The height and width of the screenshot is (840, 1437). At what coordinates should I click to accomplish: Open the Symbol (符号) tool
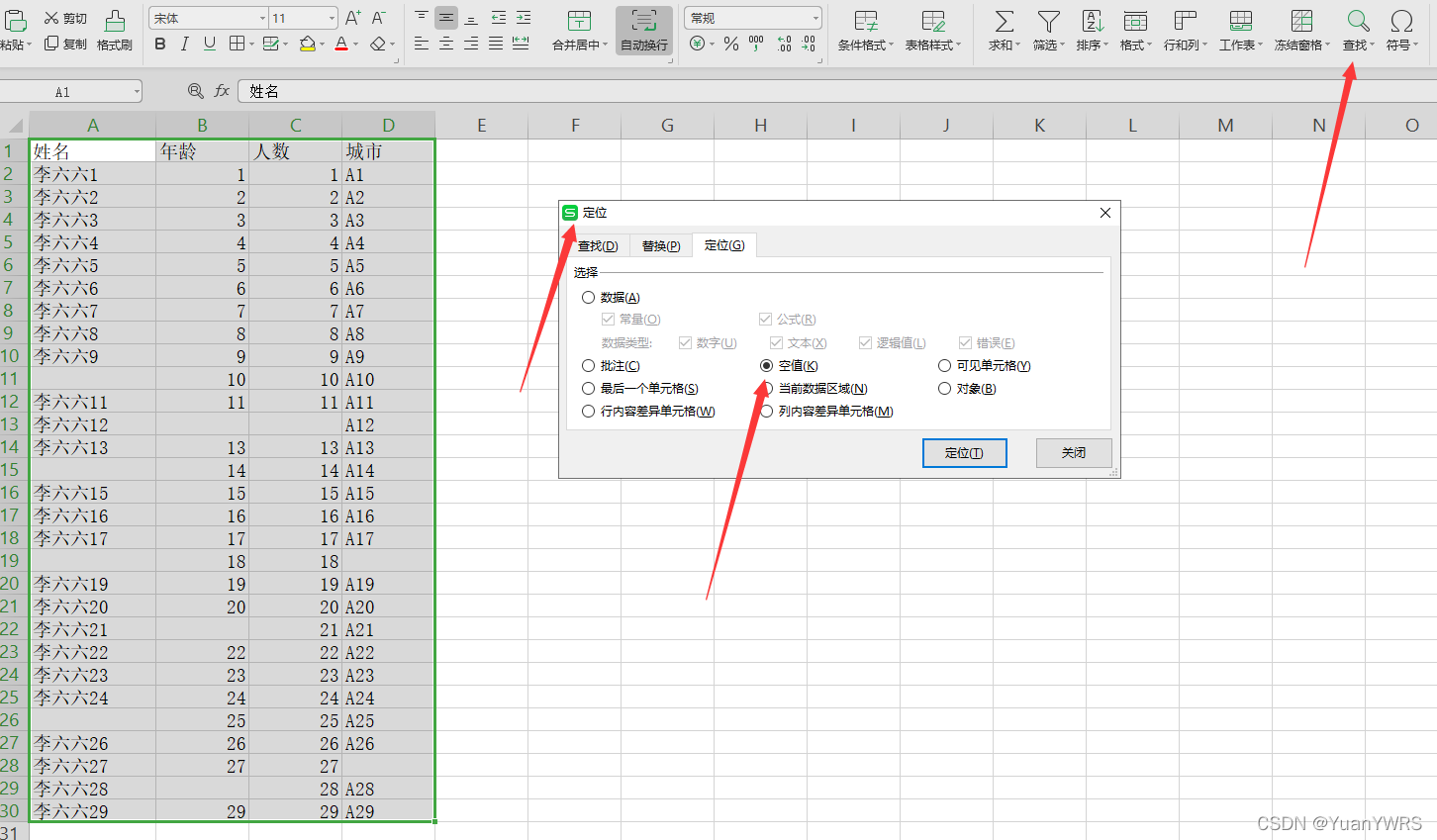(x=1401, y=31)
